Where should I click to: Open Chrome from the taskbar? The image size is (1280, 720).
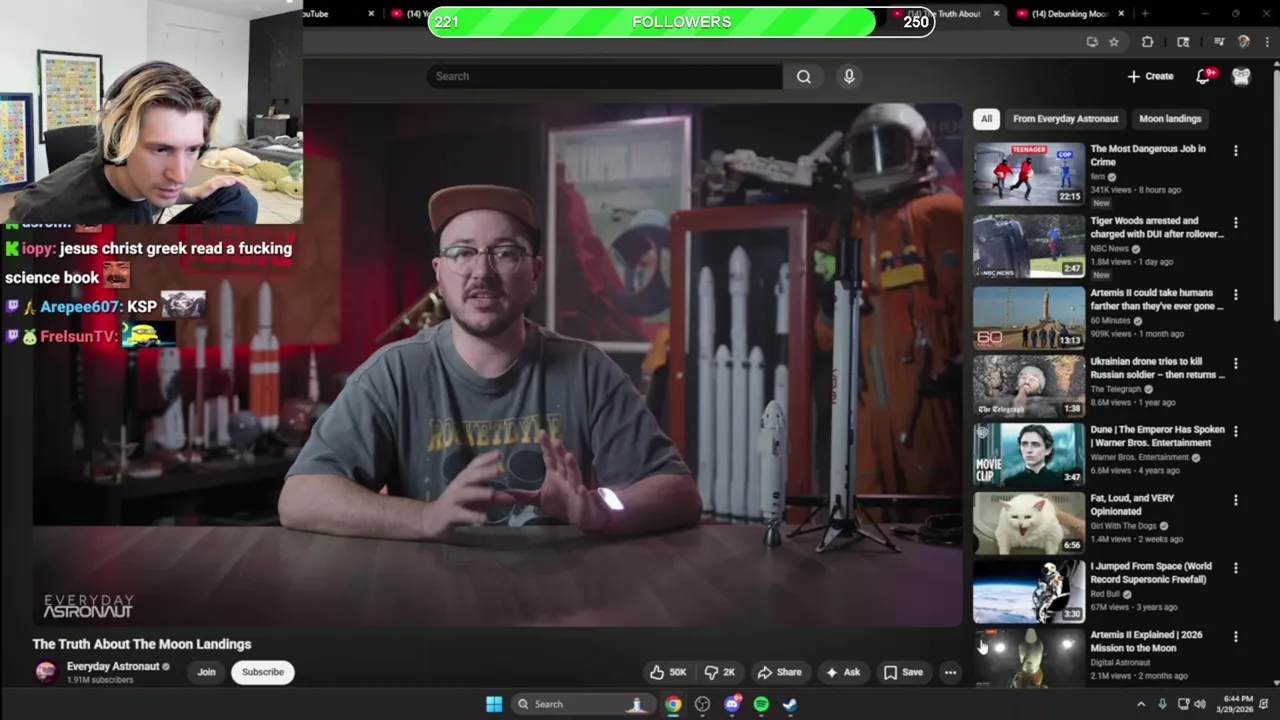click(x=673, y=704)
